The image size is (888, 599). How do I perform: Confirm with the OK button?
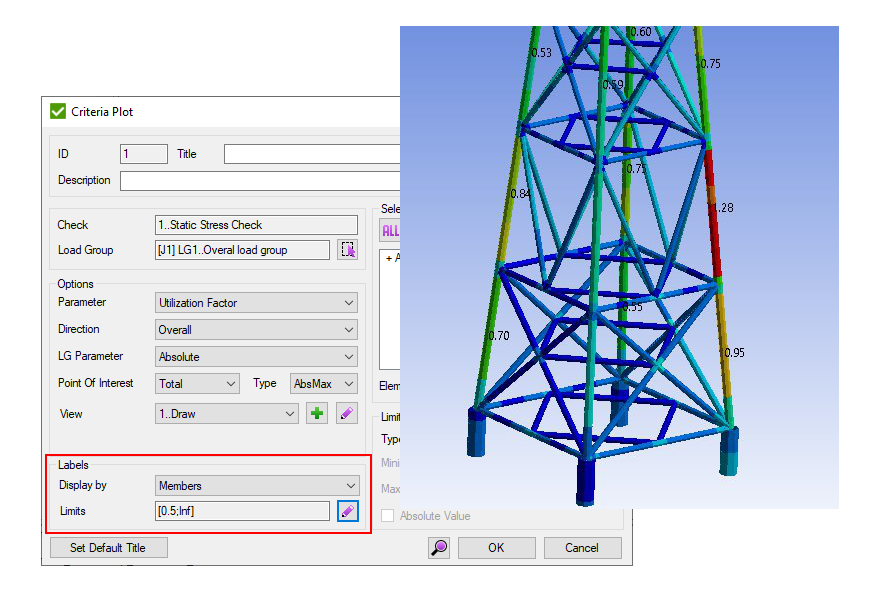[496, 547]
